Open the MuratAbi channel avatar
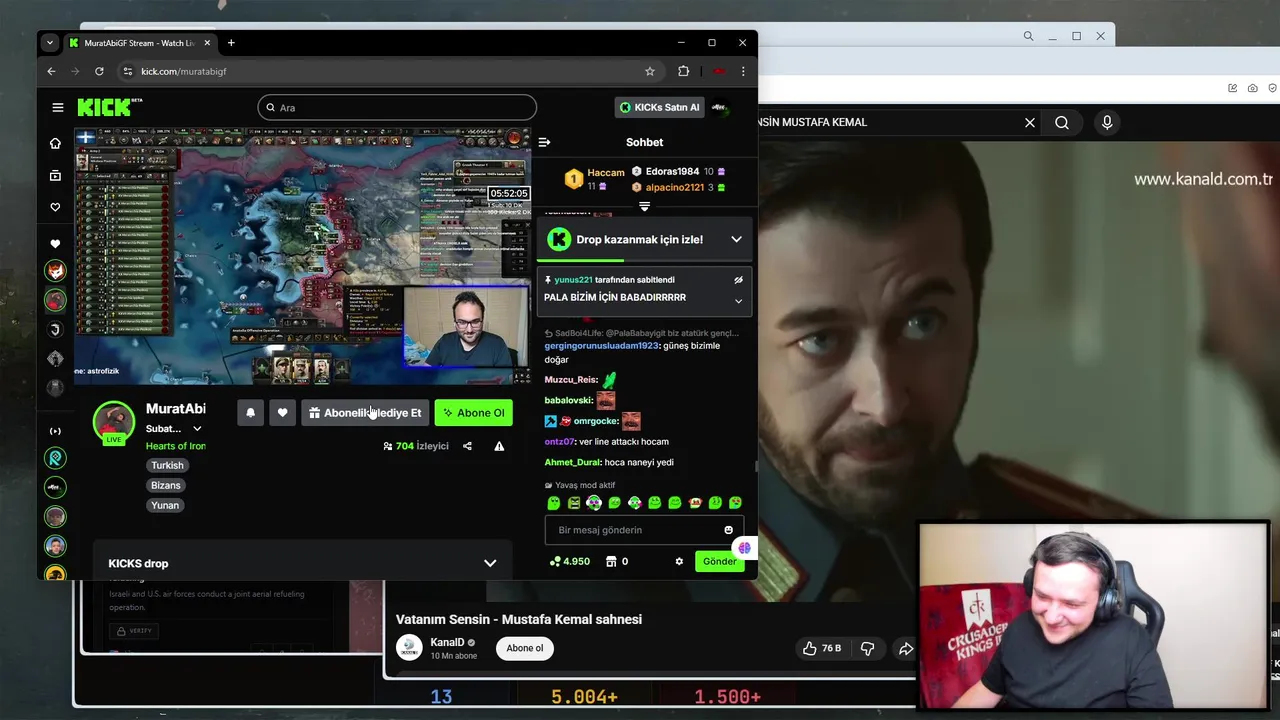This screenshot has width=1280, height=720. tap(114, 421)
